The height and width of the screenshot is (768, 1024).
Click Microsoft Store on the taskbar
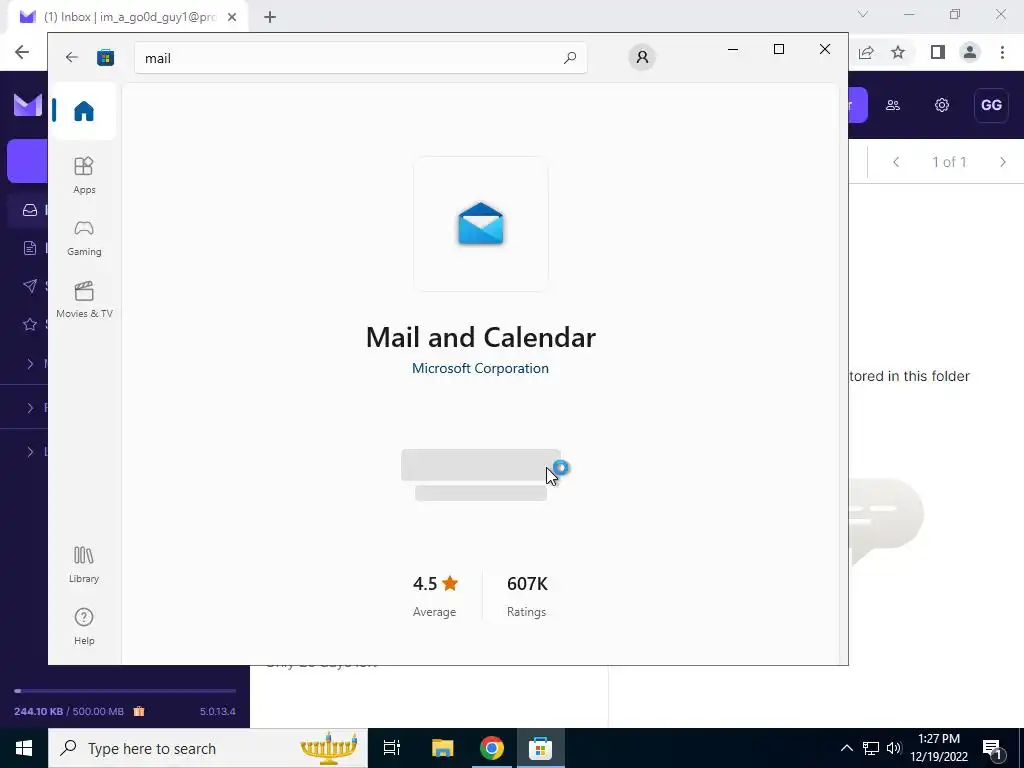(x=540, y=748)
